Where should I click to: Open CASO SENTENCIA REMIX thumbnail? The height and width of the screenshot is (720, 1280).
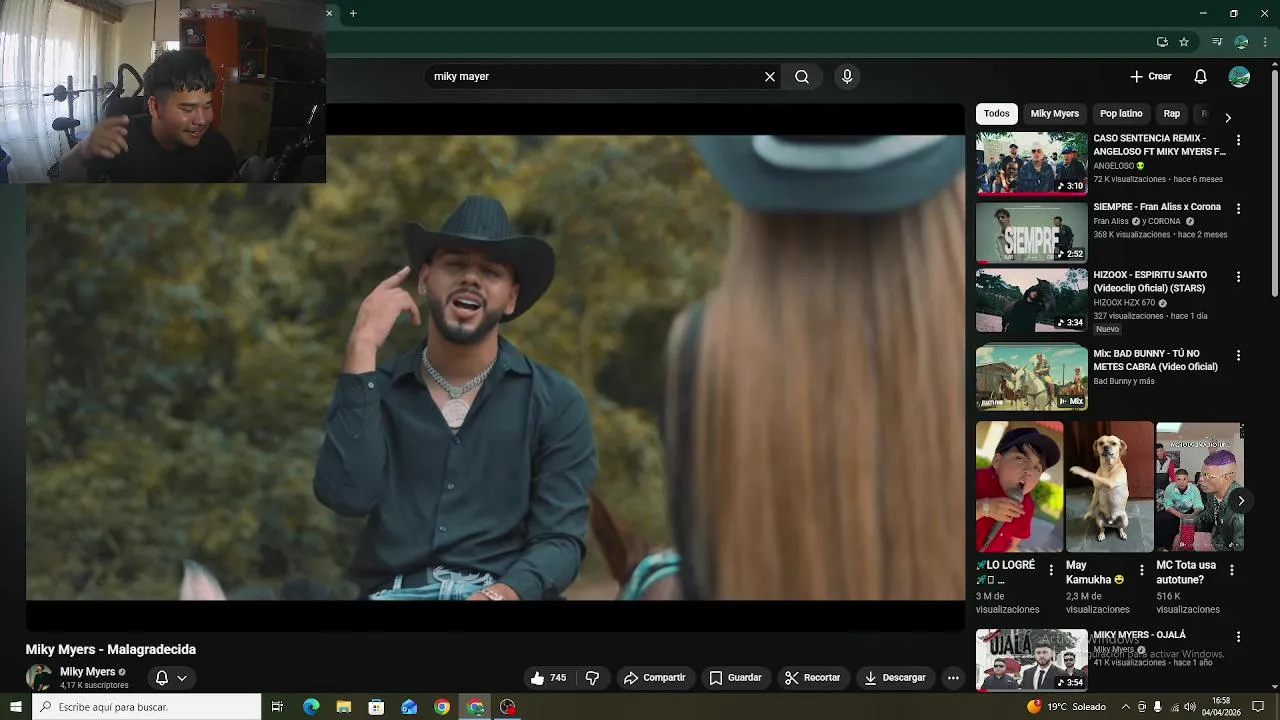pos(1031,163)
